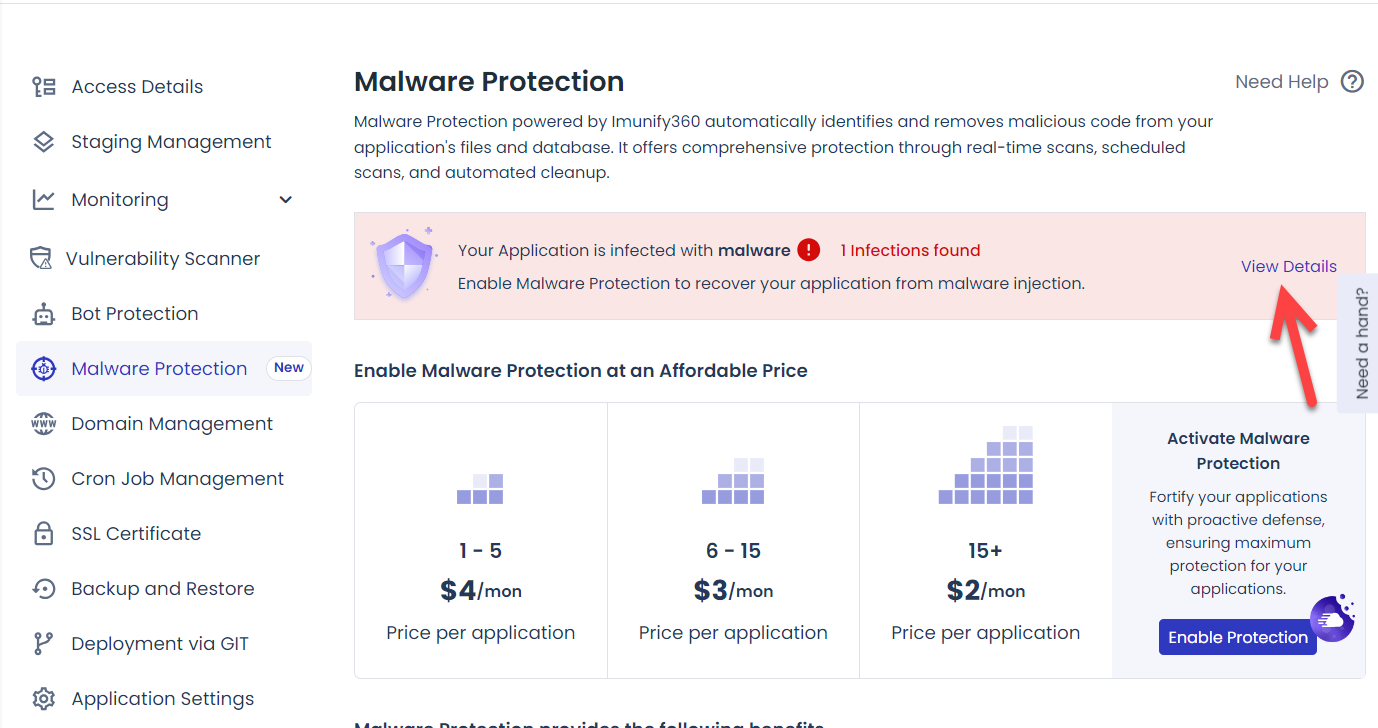Viewport: 1378px width, 728px height.
Task: Click the Staging Management layers icon
Action: (x=43, y=142)
